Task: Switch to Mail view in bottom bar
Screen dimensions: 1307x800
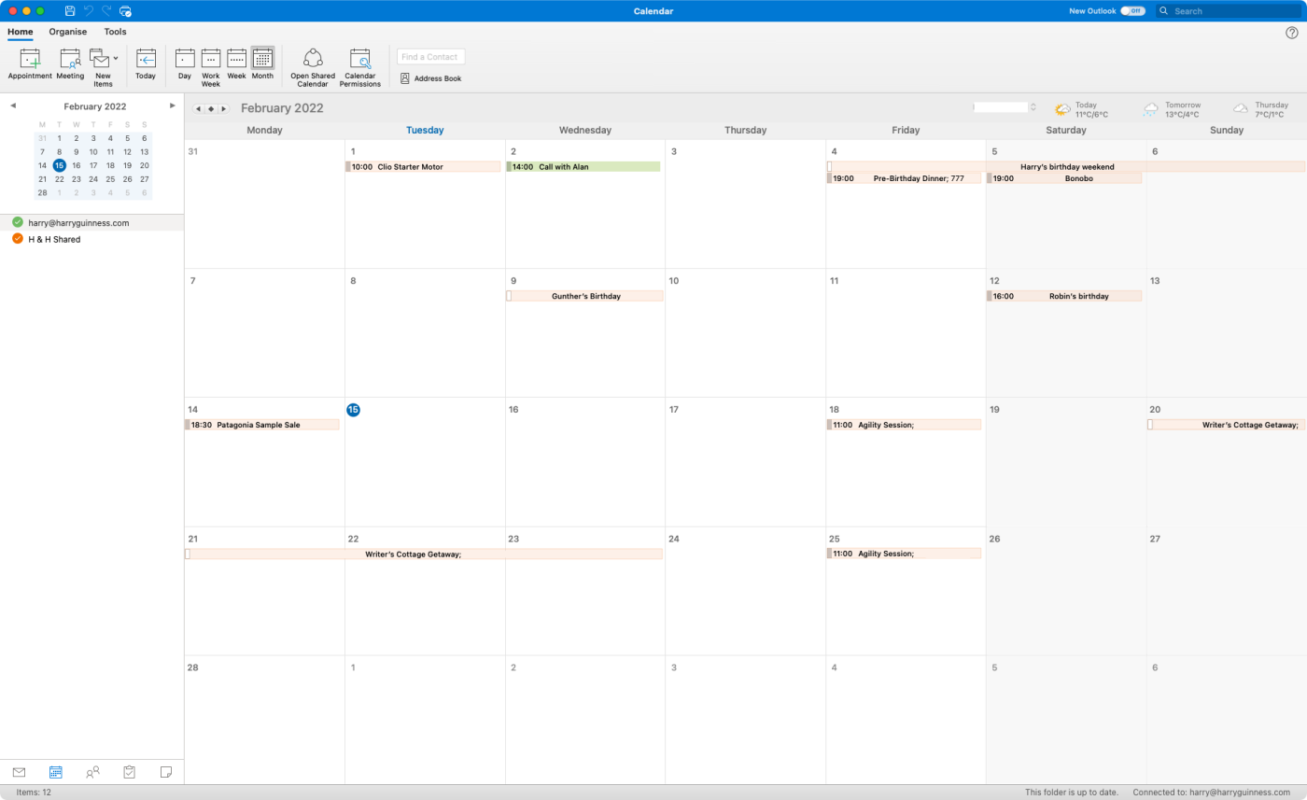Action: pyautogui.click(x=19, y=772)
